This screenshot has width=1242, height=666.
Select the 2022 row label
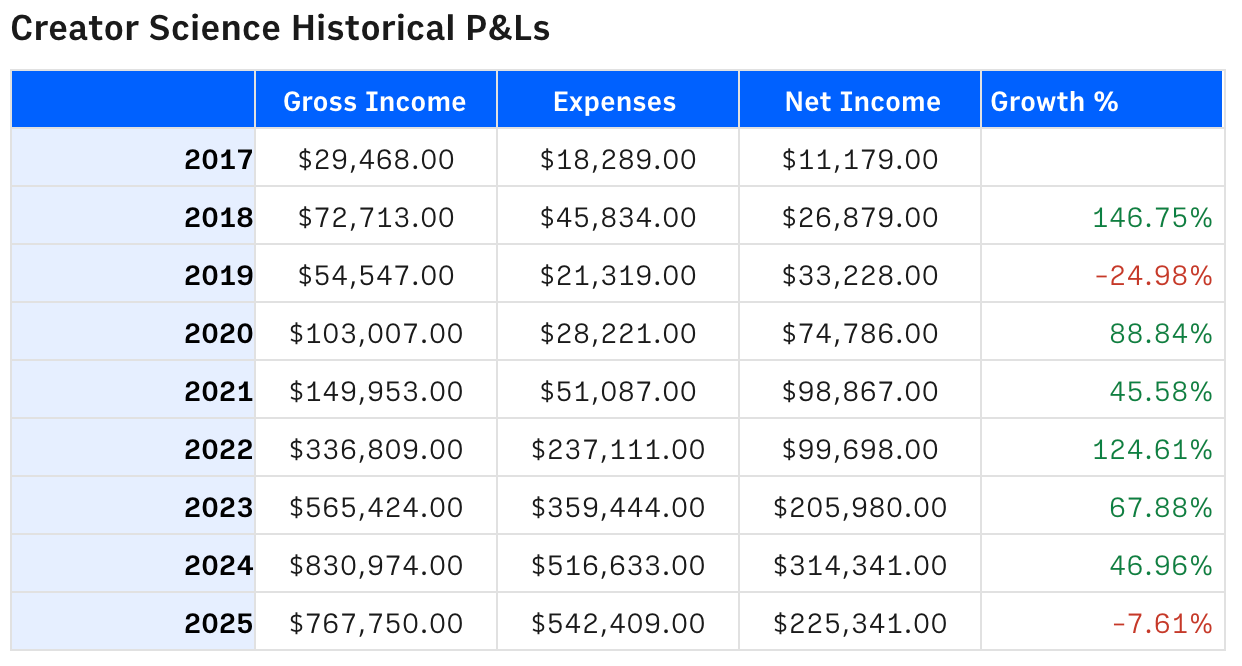(x=218, y=449)
